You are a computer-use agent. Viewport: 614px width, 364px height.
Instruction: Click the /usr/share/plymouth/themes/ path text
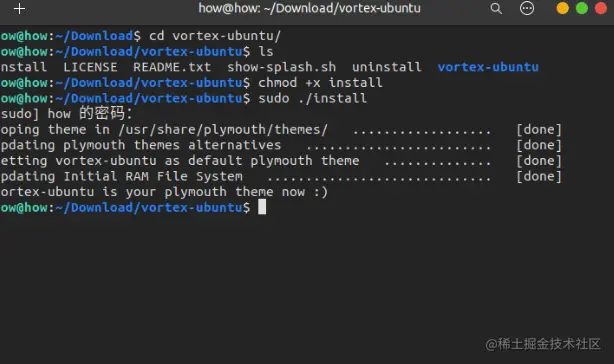click(223, 130)
